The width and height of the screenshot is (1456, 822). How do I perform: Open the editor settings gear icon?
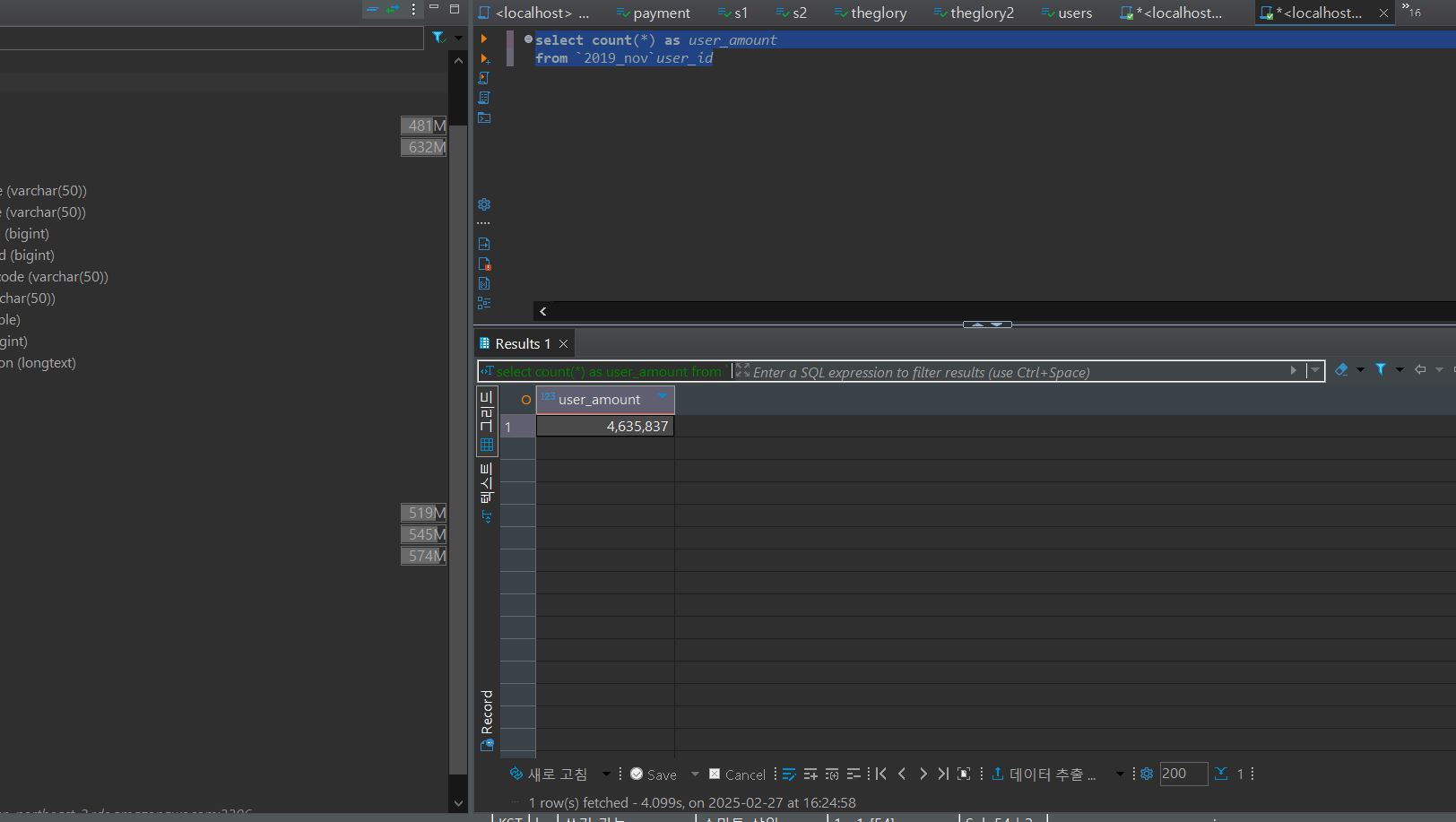[484, 204]
